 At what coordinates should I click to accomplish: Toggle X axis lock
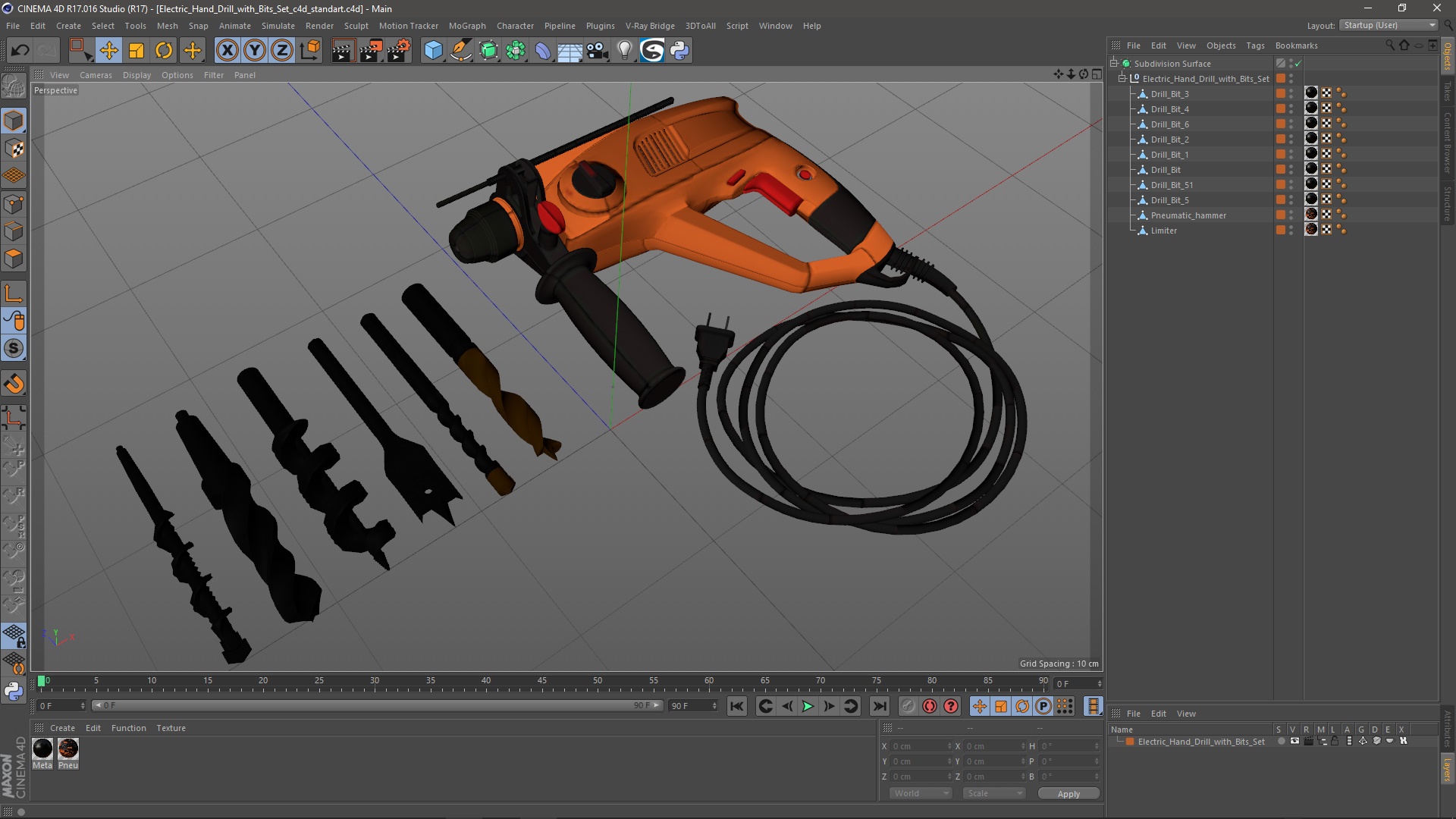tap(227, 51)
